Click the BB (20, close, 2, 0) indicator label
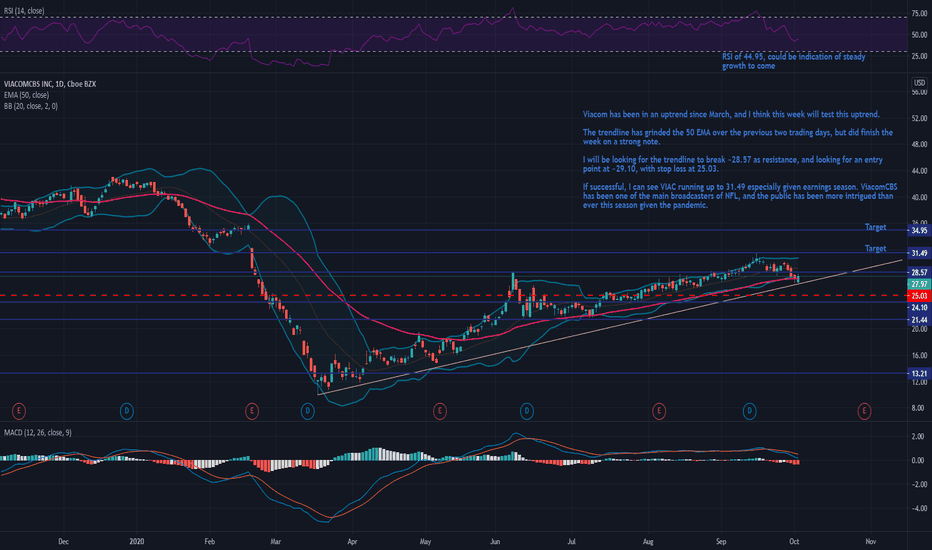 pyautogui.click(x=31, y=106)
